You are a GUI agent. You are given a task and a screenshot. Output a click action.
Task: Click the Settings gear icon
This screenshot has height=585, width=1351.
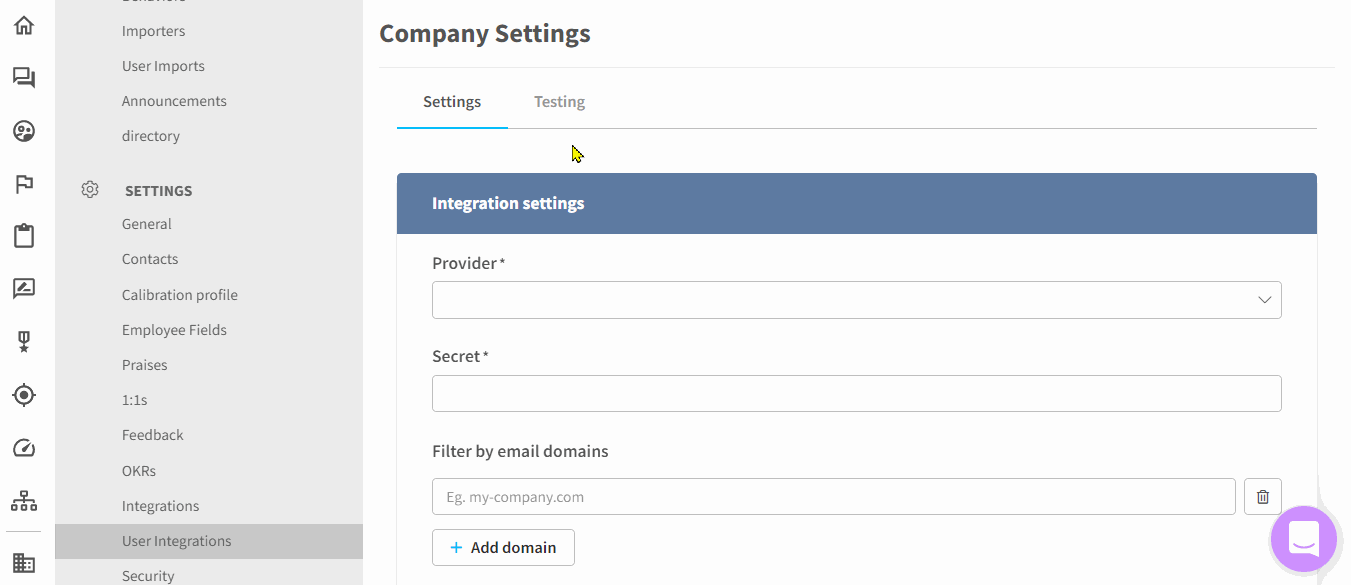89,189
